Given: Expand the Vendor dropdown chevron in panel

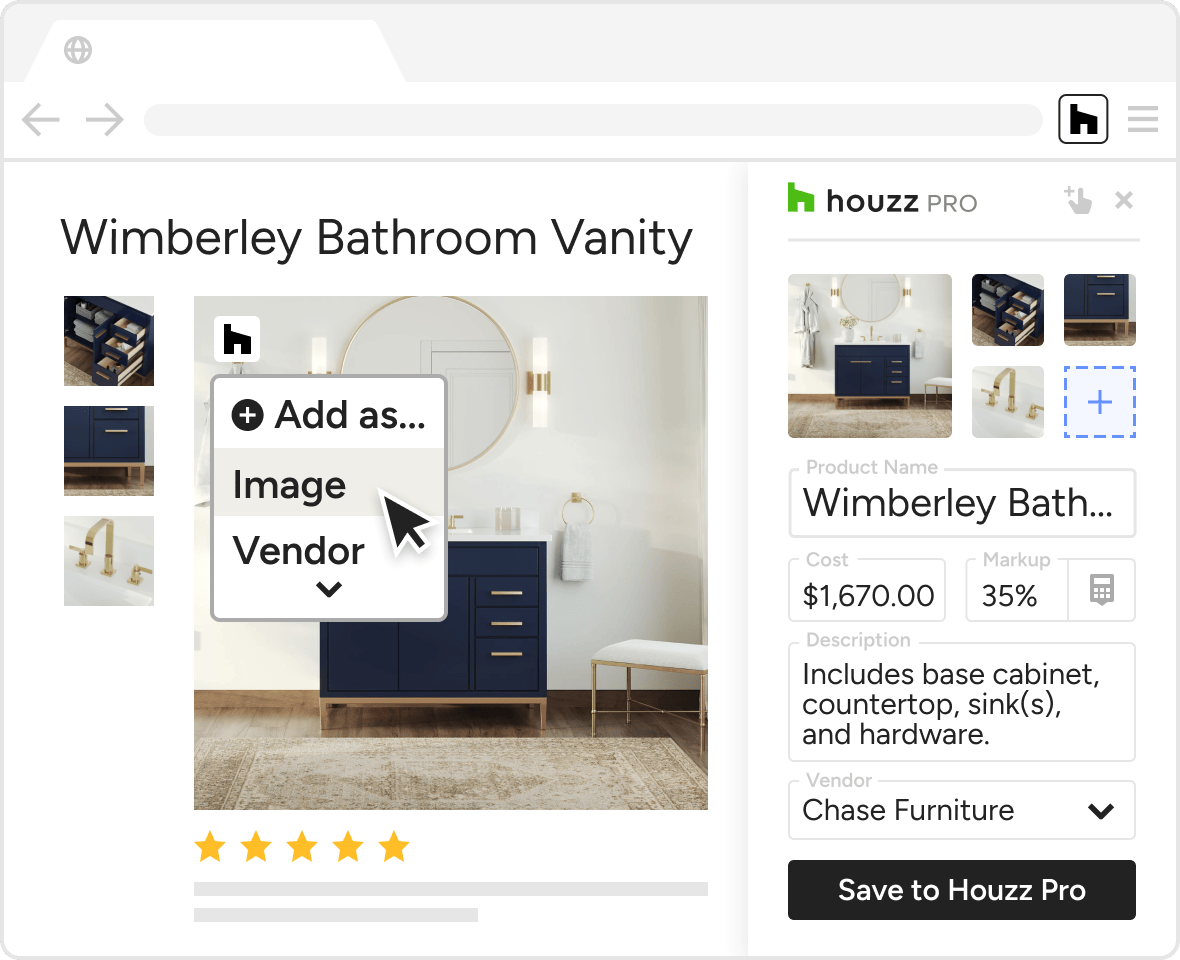Looking at the screenshot, I should tap(1100, 811).
